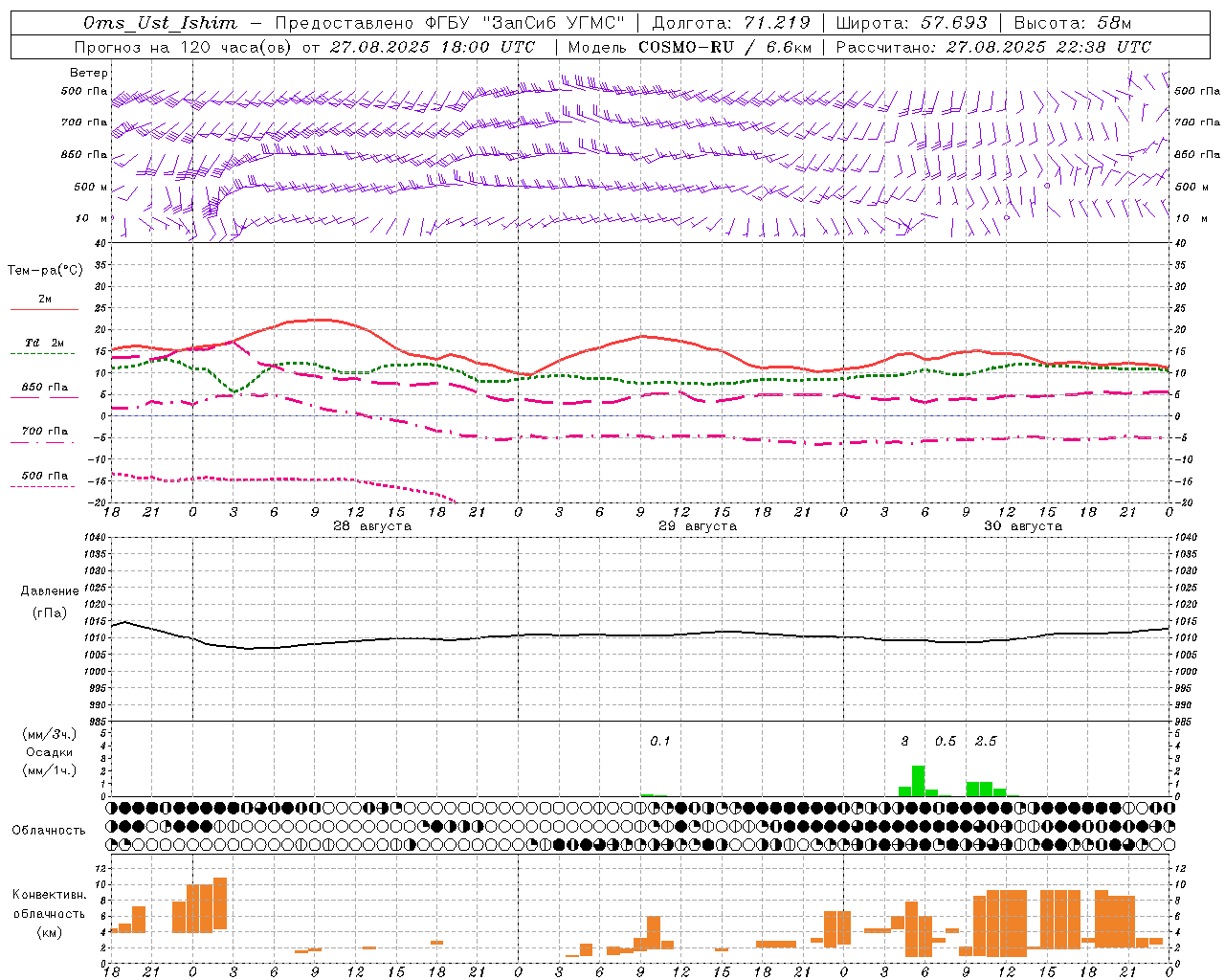Click the (гПа) unit under Давление
The width and height of the screenshot is (1225, 980).
point(50,613)
